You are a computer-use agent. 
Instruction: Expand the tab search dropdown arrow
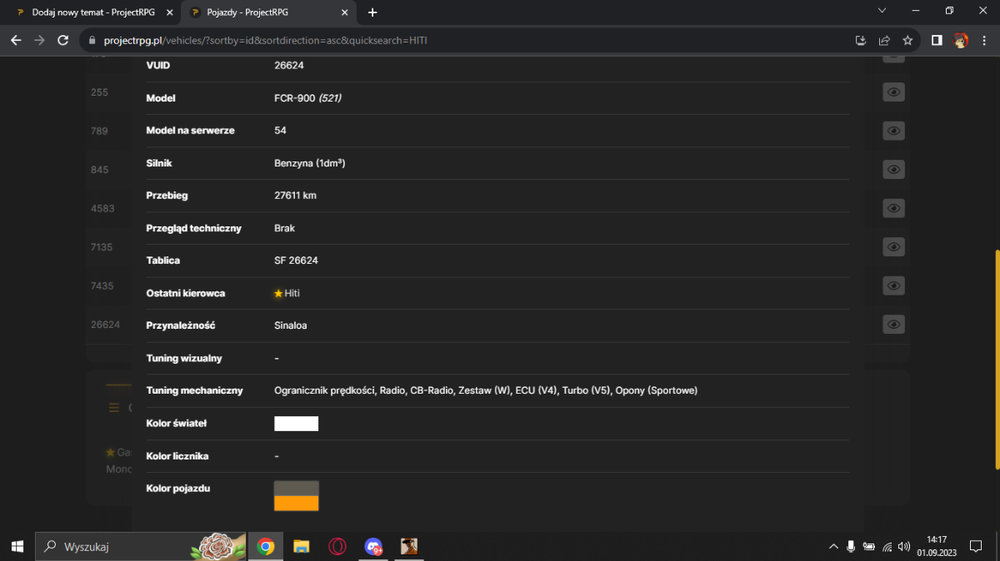tap(882, 11)
